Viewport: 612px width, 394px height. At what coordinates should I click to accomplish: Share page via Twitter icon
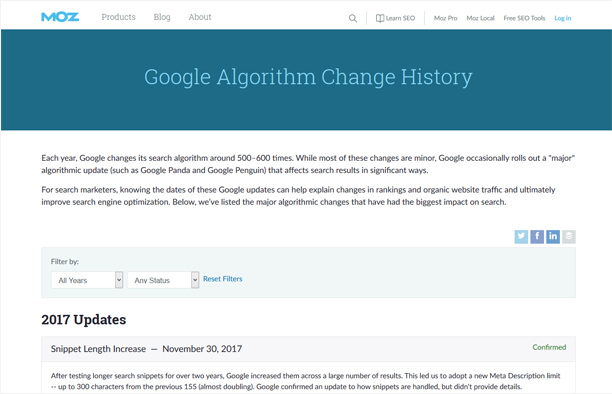tap(521, 237)
